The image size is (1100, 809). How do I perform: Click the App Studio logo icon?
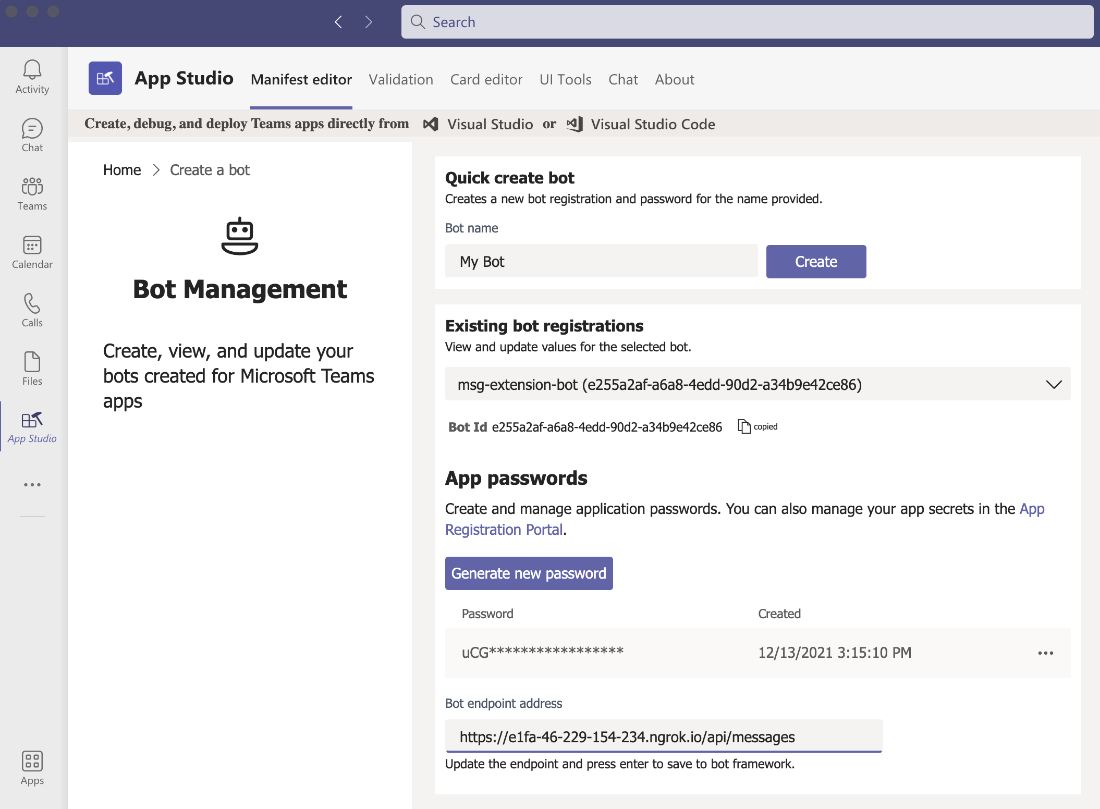(x=105, y=78)
